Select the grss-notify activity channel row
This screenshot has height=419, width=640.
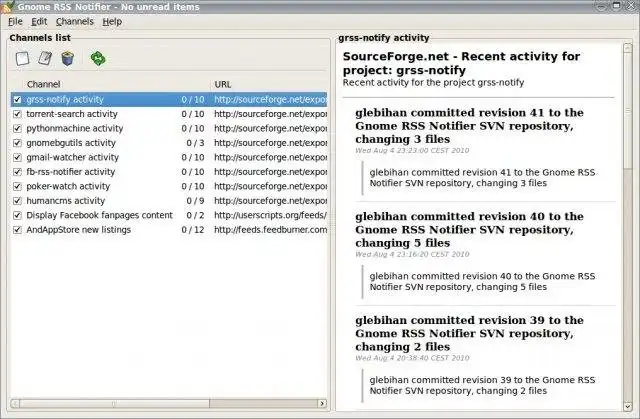[169, 100]
